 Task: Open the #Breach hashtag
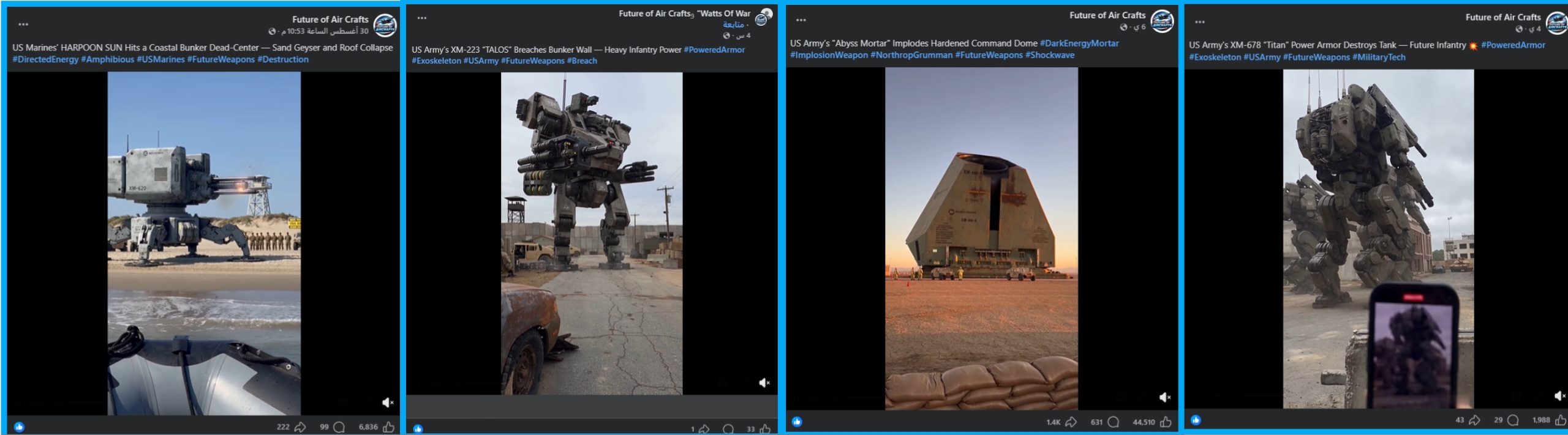582,61
